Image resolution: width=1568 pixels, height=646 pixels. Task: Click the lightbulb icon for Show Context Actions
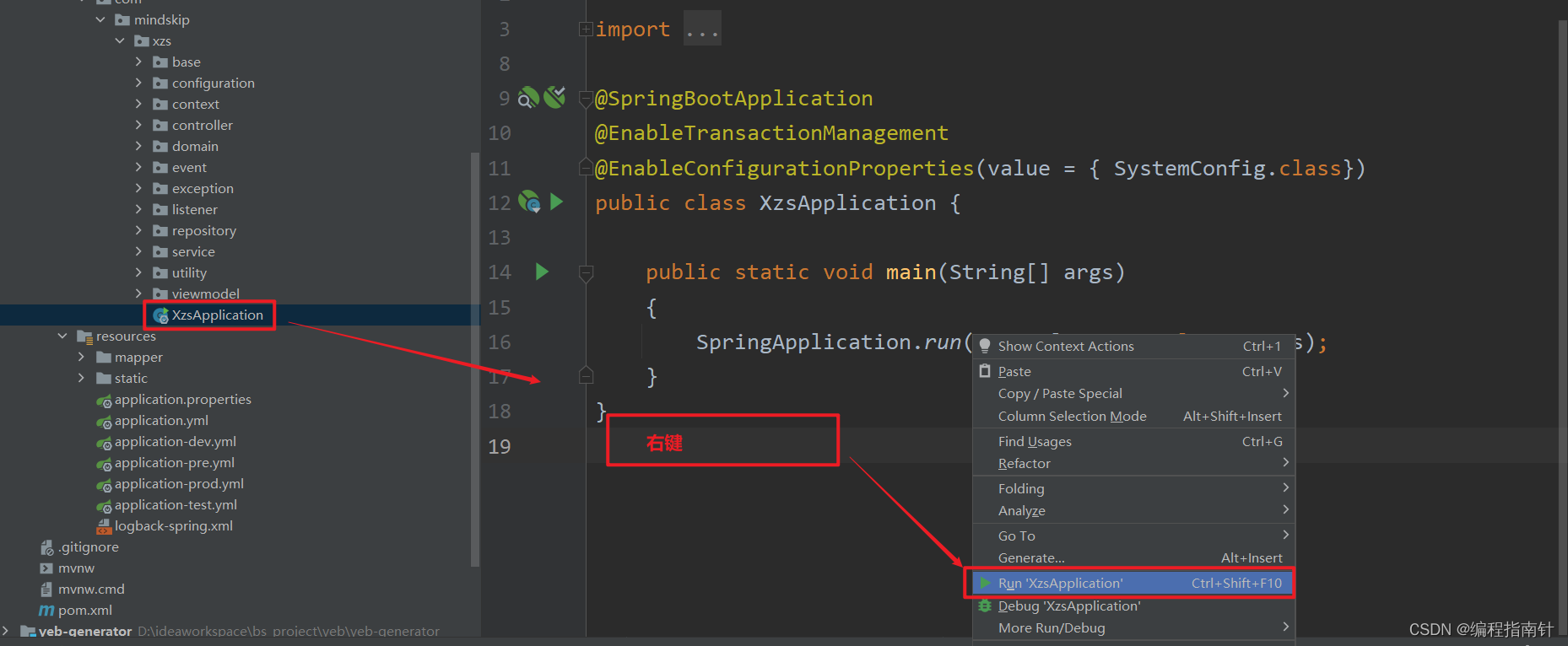pyautogui.click(x=984, y=346)
